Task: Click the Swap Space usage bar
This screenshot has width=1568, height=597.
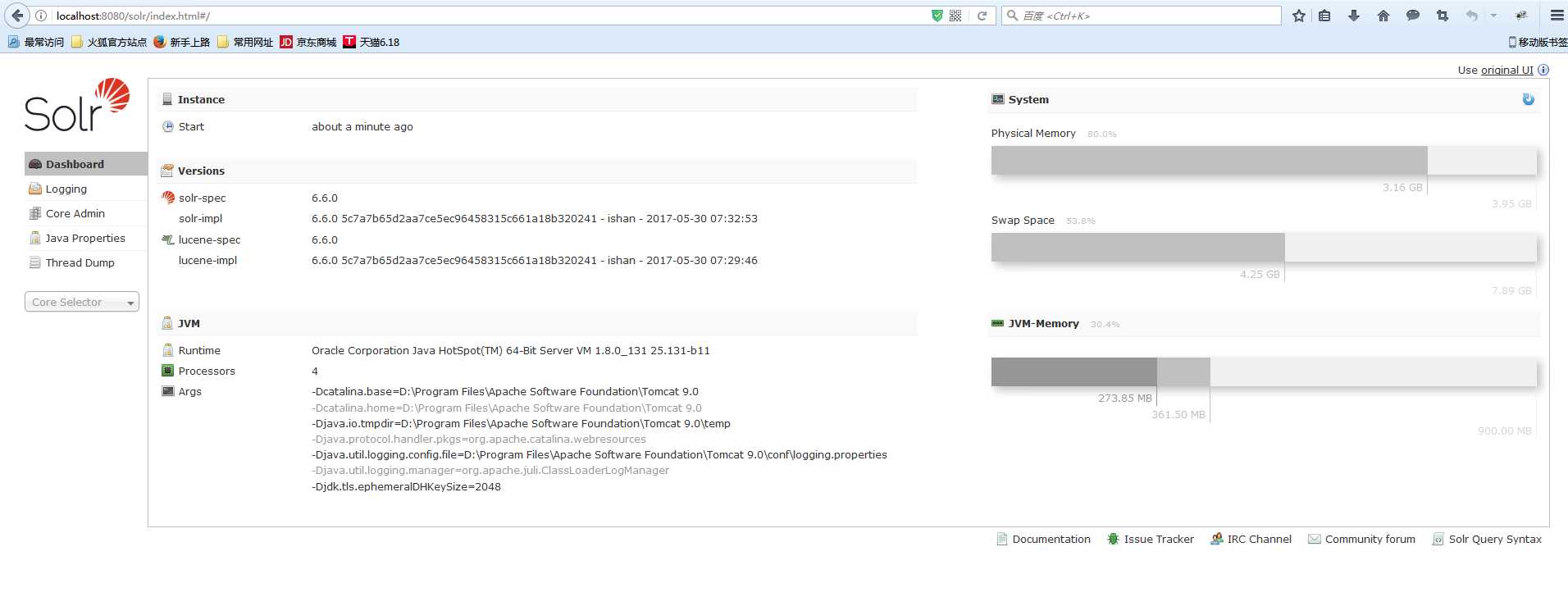Action: coord(1264,248)
